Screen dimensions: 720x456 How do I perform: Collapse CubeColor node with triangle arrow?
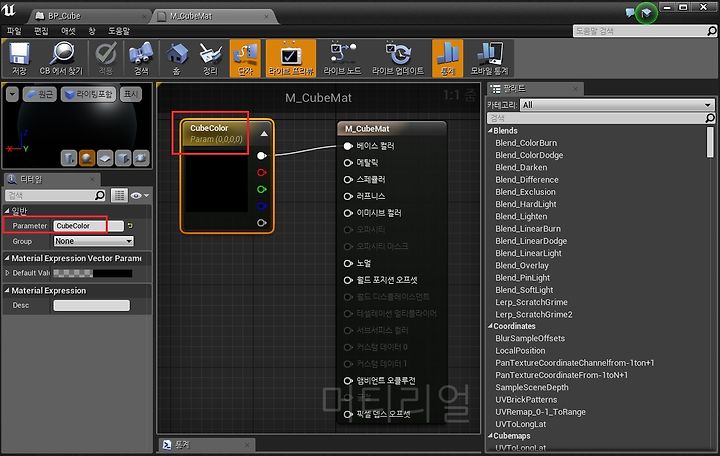[x=264, y=134]
